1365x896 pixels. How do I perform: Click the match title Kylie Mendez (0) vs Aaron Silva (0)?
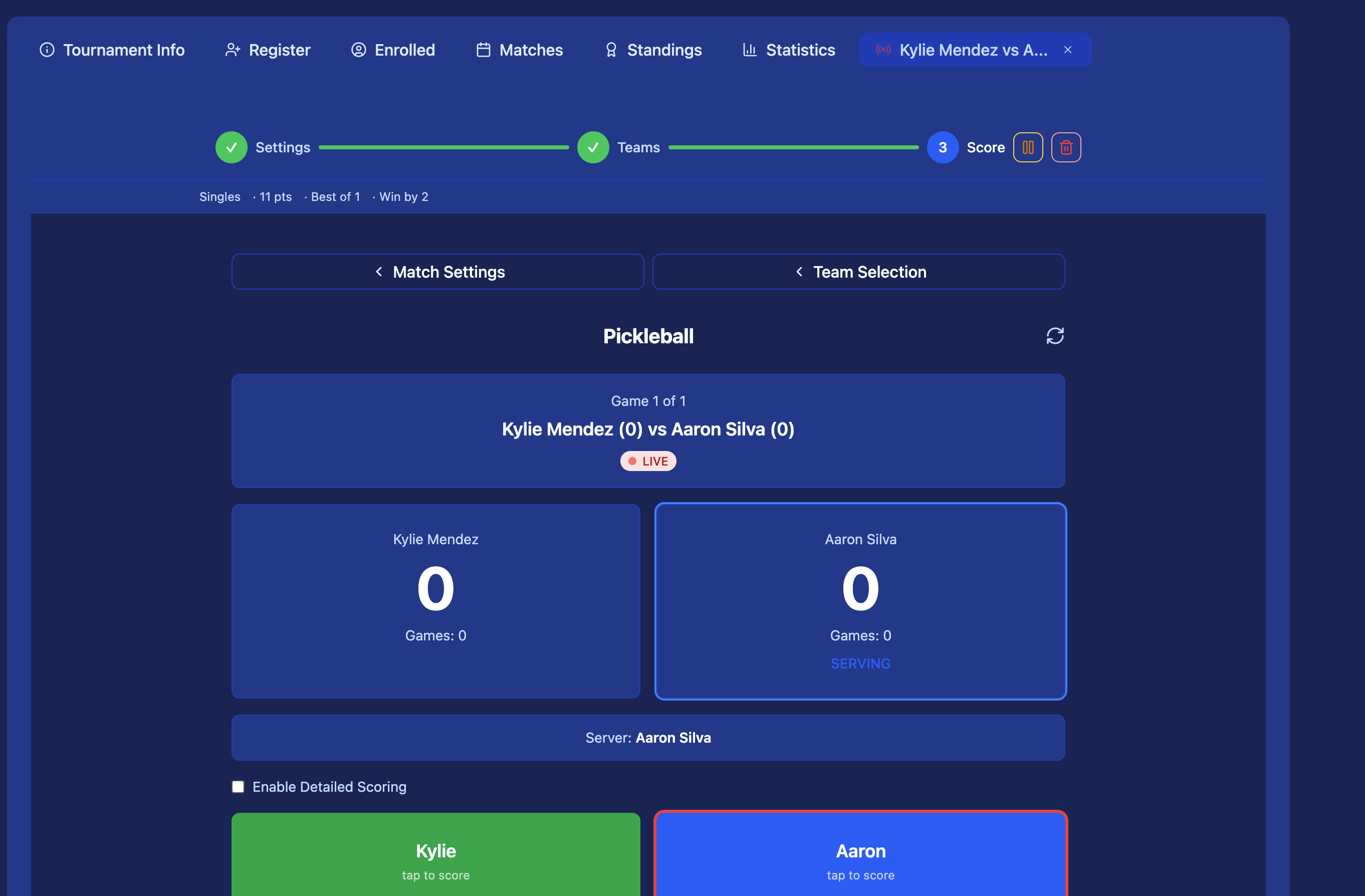(x=648, y=429)
